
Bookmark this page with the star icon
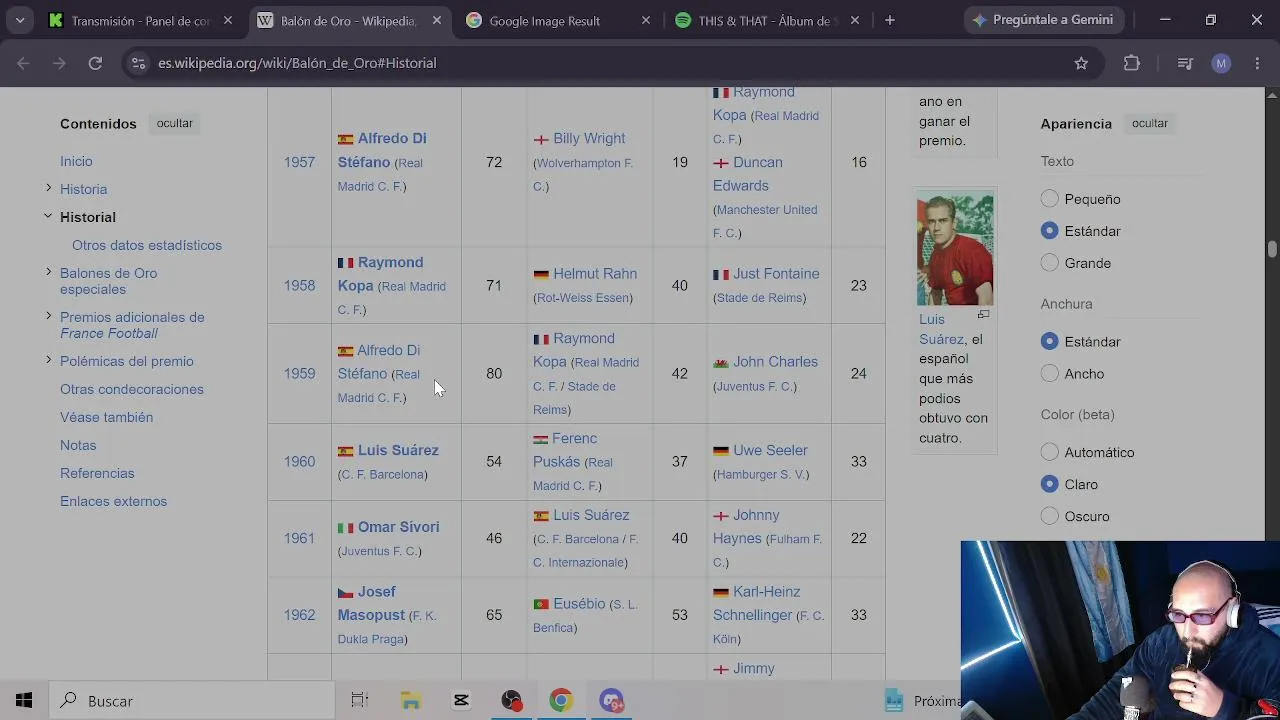click(1081, 63)
